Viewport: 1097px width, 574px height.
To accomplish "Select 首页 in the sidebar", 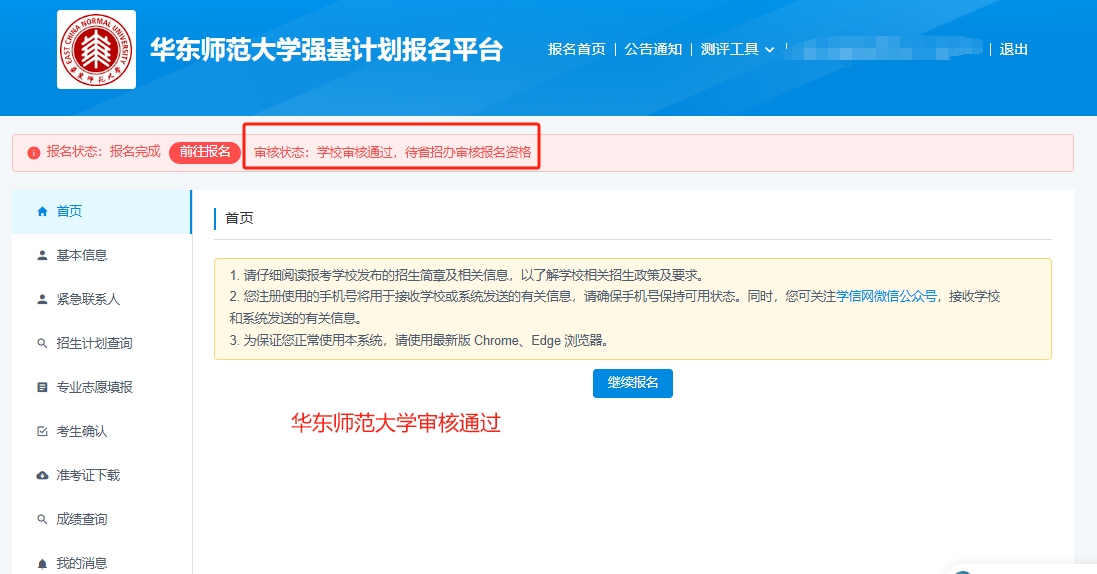I will tap(101, 211).
